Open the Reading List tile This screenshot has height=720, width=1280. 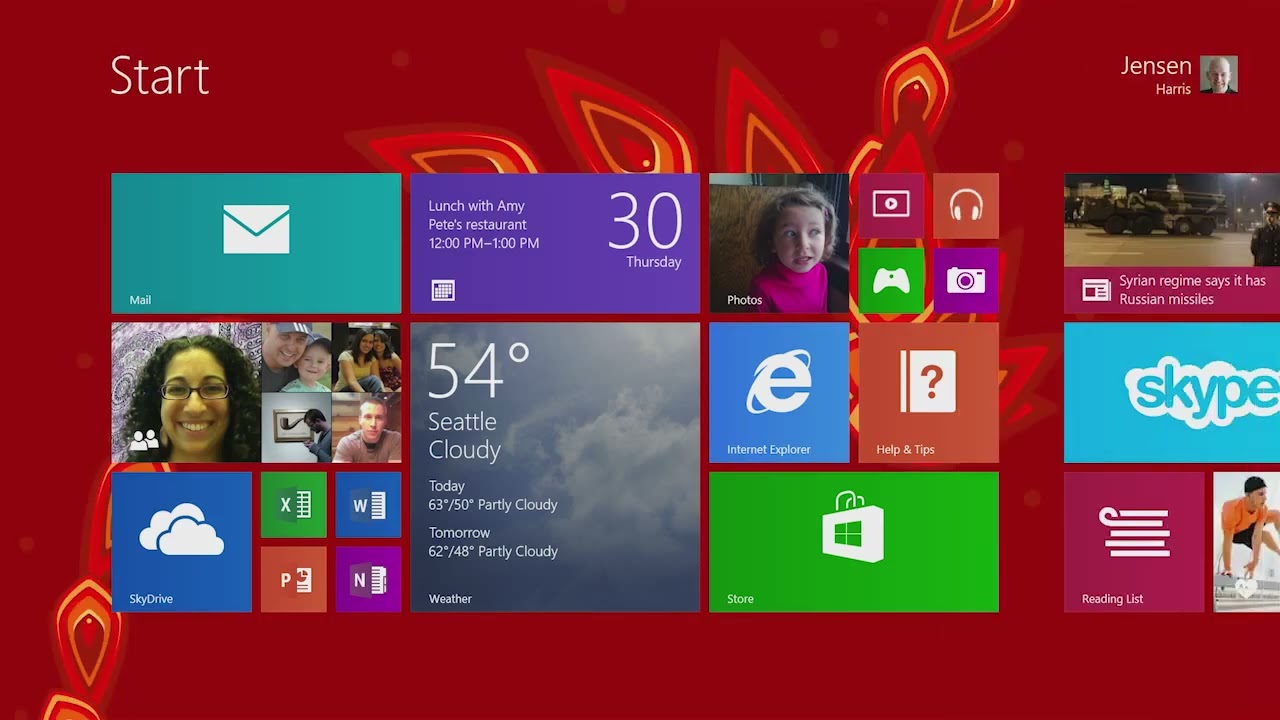1134,542
